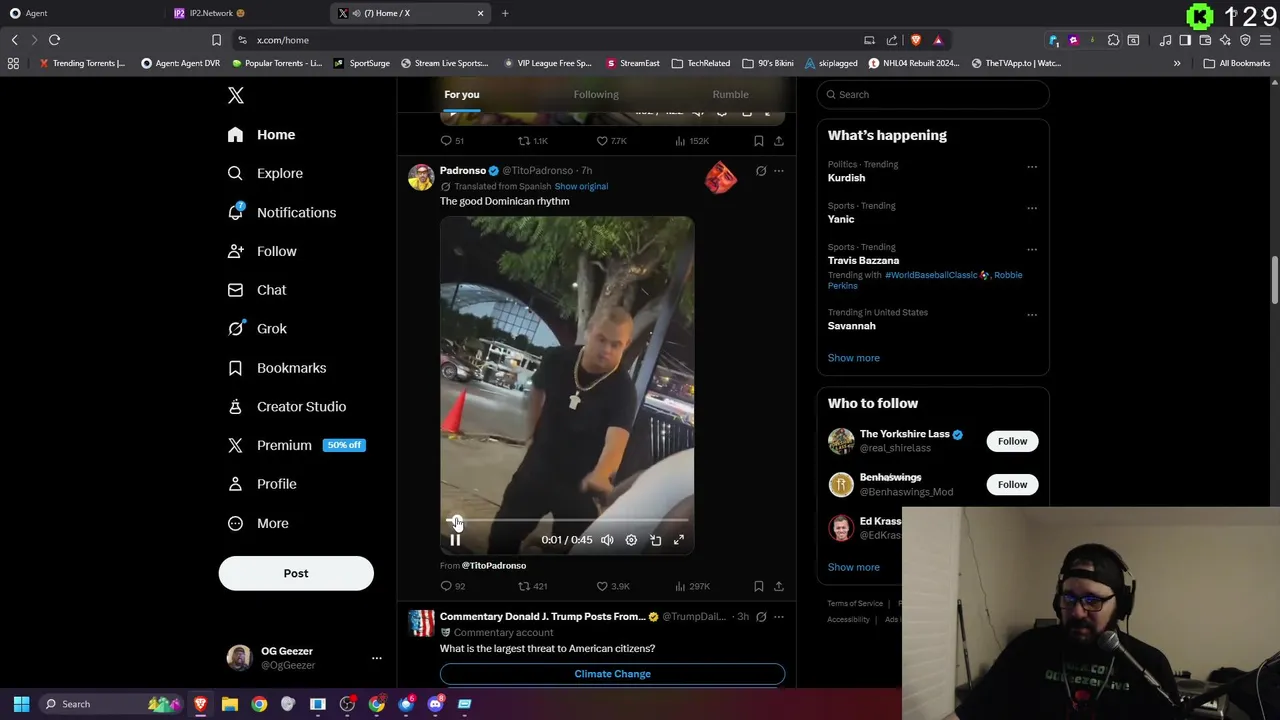Image resolution: width=1280 pixels, height=720 pixels.
Task: Repost Padronso post with 421 reposts
Action: click(533, 586)
